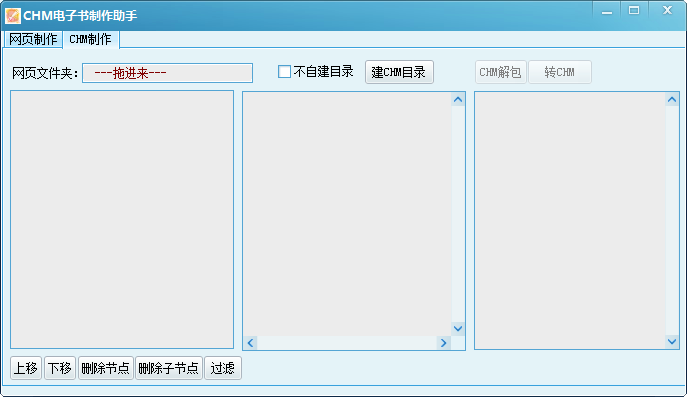This screenshot has height=397, width=687.
Task: Click the CHM电子书制作助手 app icon in title bar
Action: [x=12, y=16]
